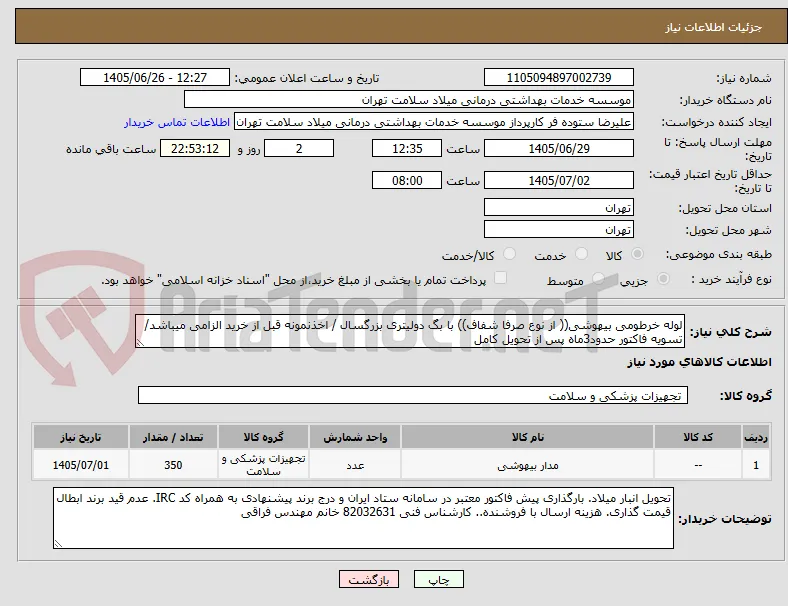Click the request creator field علیرضا ستوده فر
788x606 pixels.
(x=434, y=122)
